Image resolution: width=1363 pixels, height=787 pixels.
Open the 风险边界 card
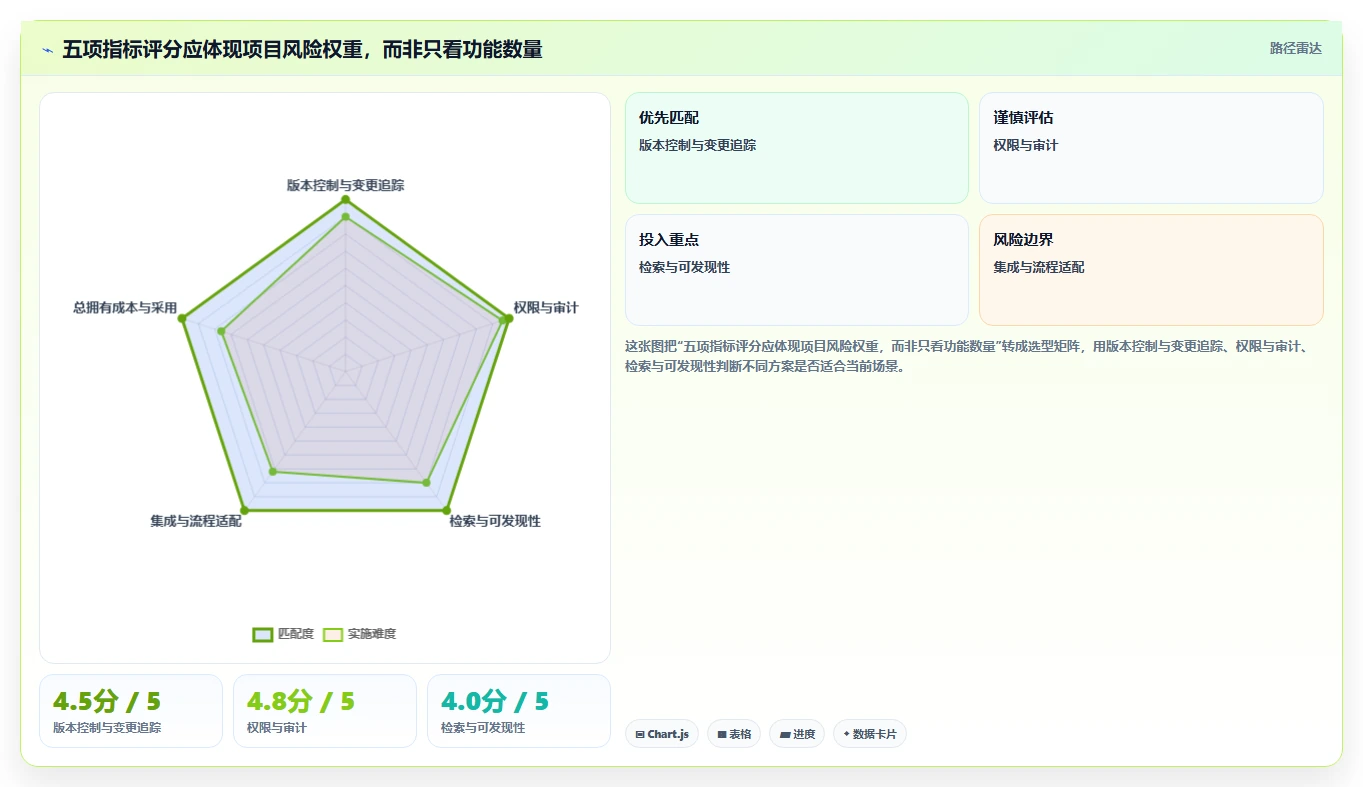1151,270
